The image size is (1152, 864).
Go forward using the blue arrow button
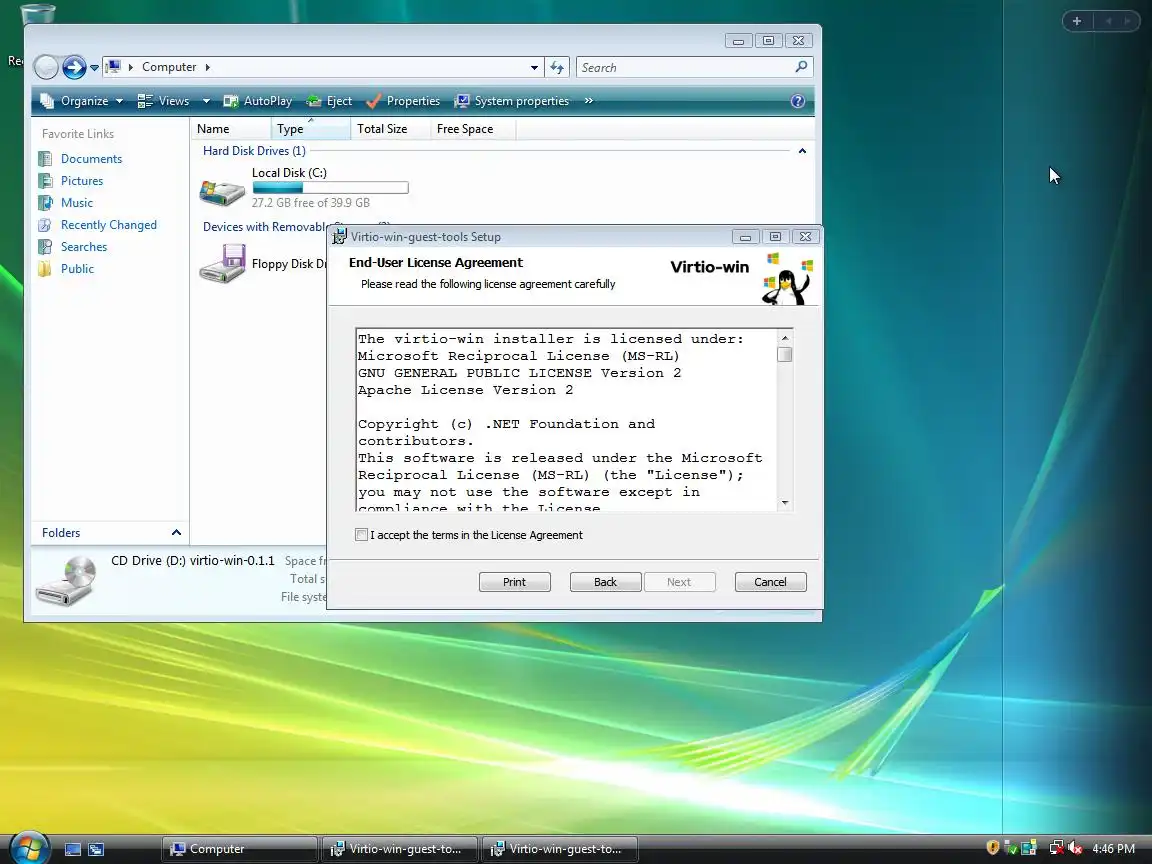coord(73,68)
